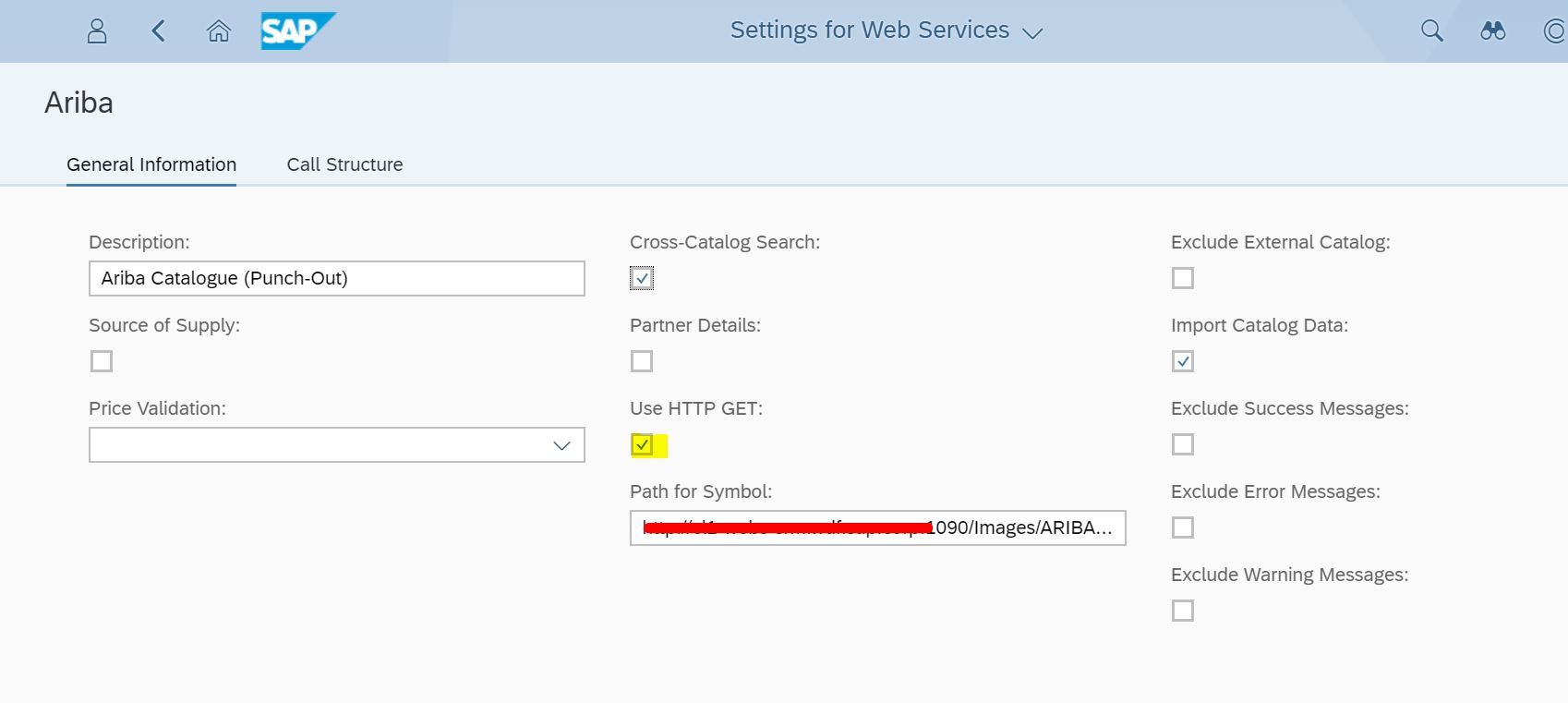Click the Exclude Warning Messages label
1568x703 pixels.
[1290, 575]
